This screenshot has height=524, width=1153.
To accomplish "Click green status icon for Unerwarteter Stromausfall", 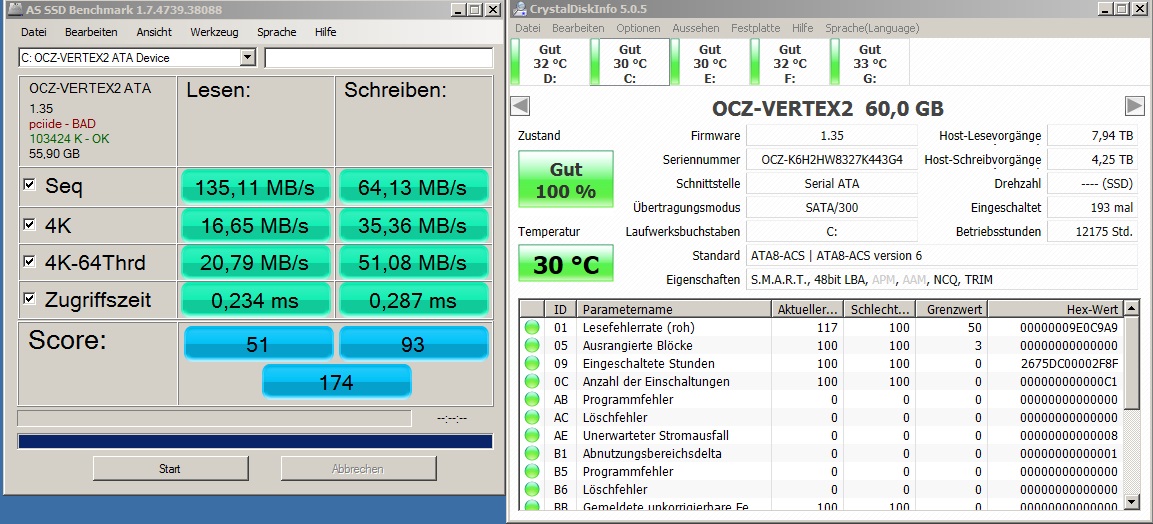I will [x=532, y=436].
